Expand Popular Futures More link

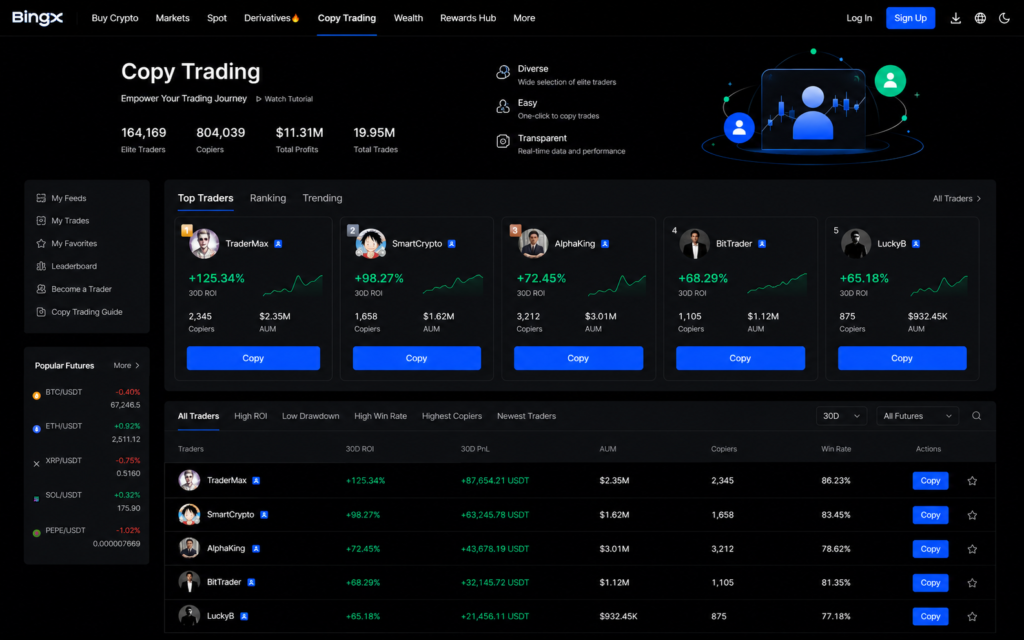pyautogui.click(x=126, y=366)
